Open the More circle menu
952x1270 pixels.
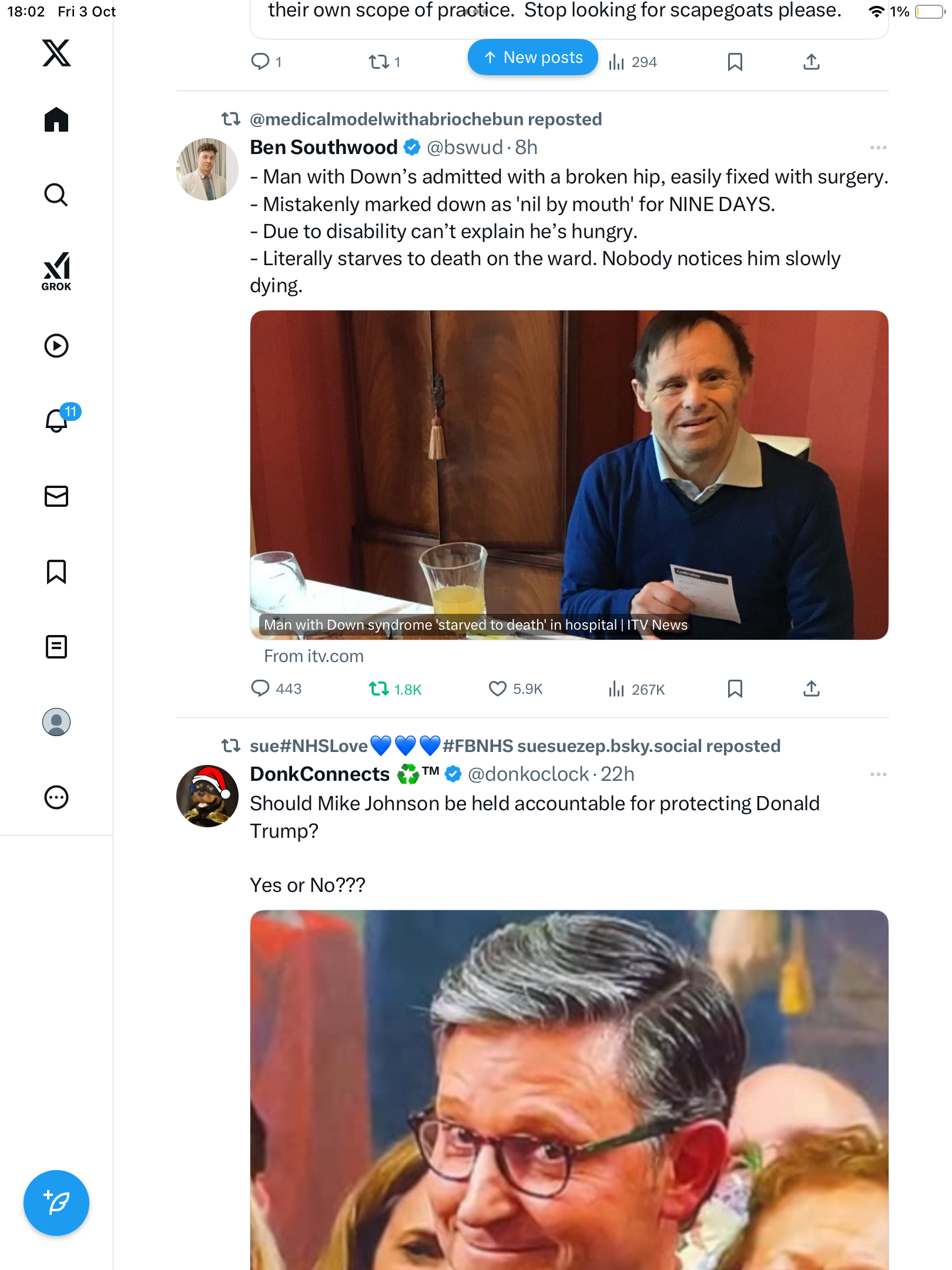[56, 797]
